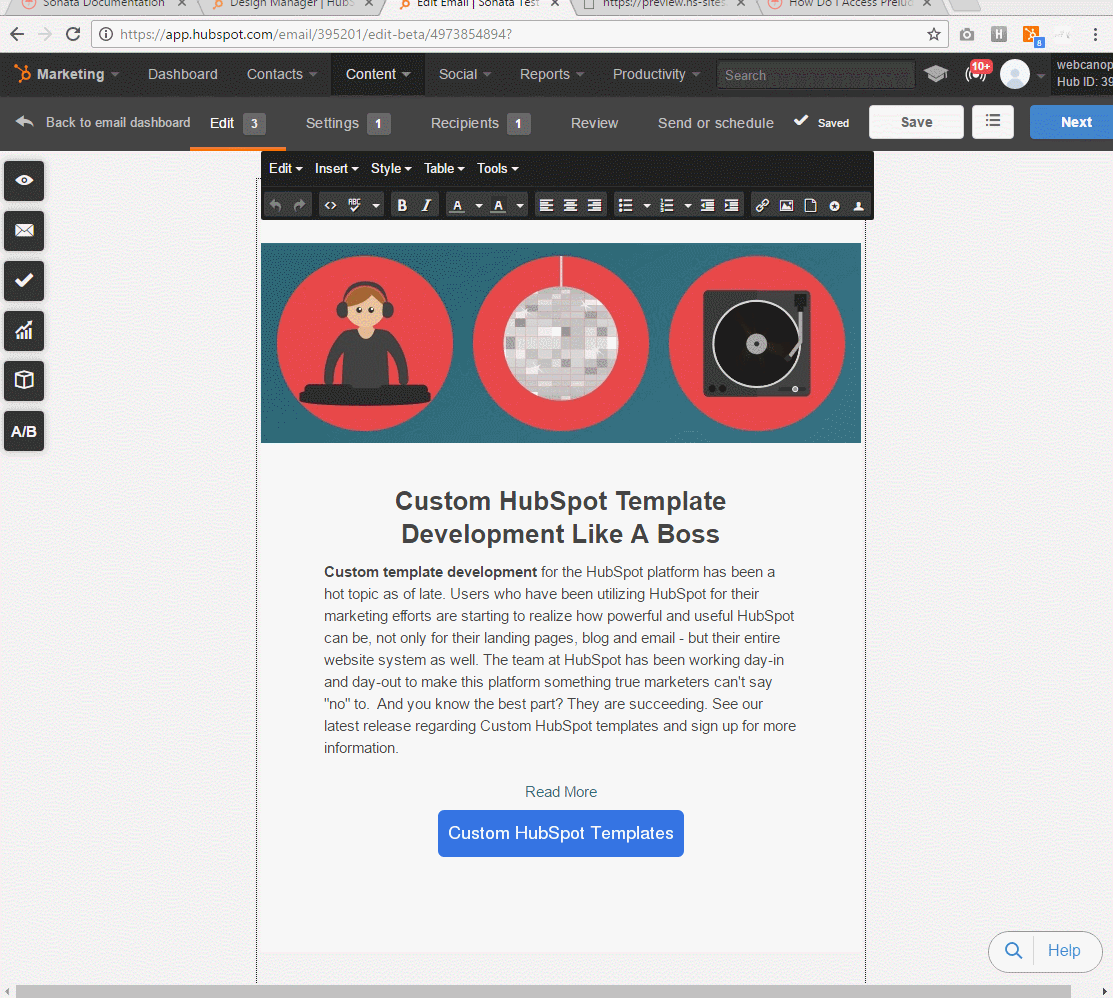This screenshot has height=998, width=1113.
Task: Insert a bulleted list
Action: pyautogui.click(x=625, y=206)
